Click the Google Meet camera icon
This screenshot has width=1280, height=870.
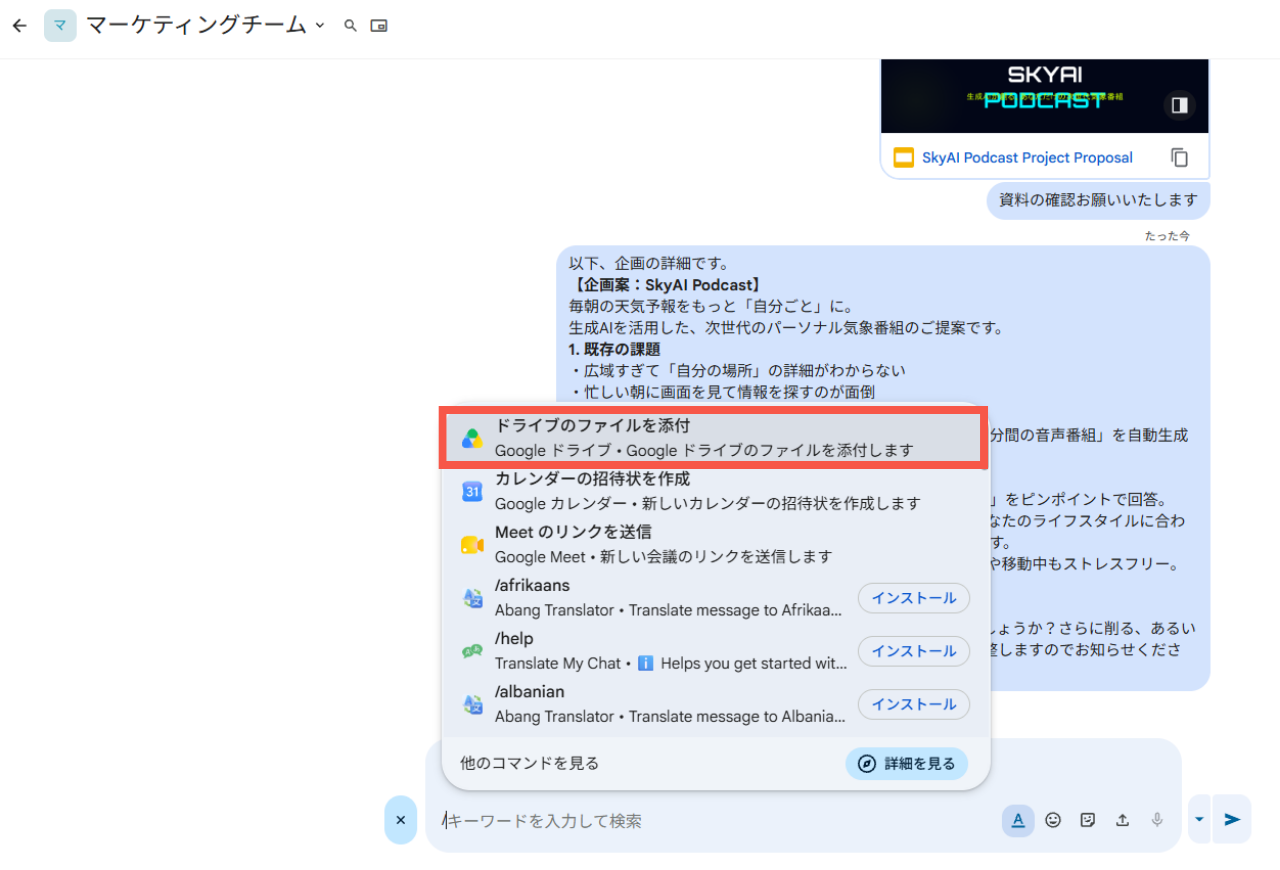coord(472,545)
